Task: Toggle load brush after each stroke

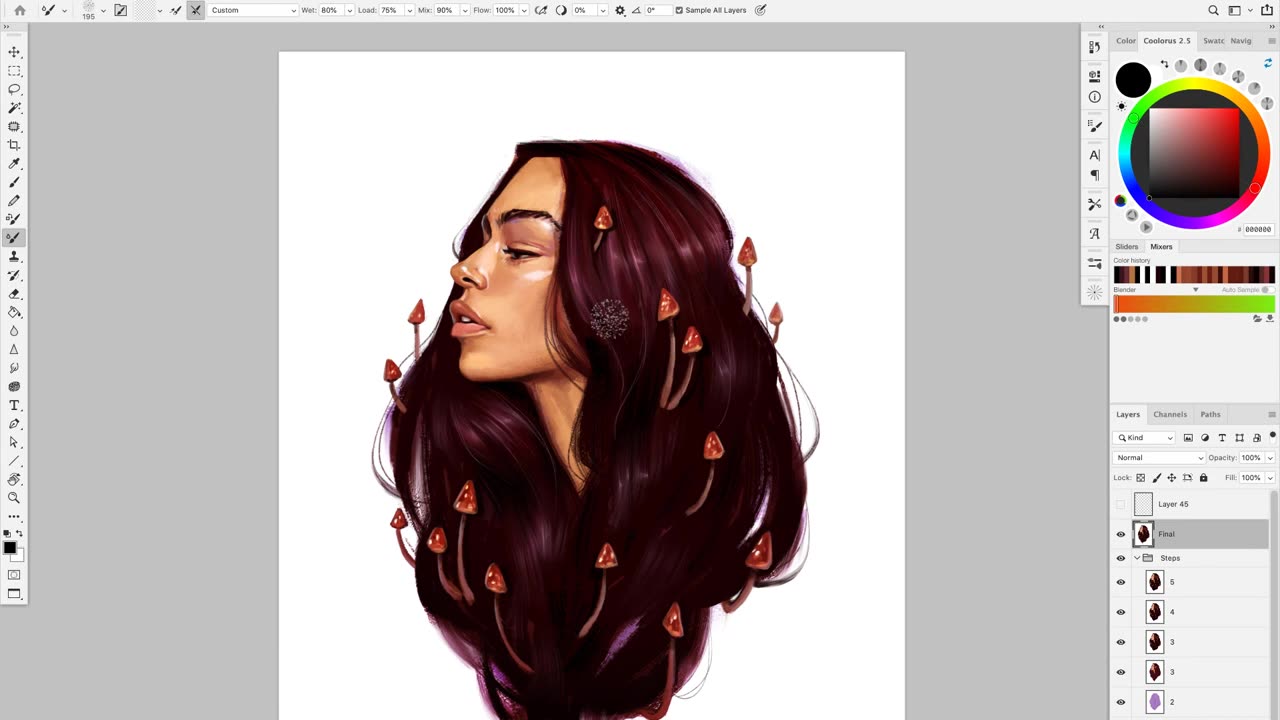Action: coord(175,10)
